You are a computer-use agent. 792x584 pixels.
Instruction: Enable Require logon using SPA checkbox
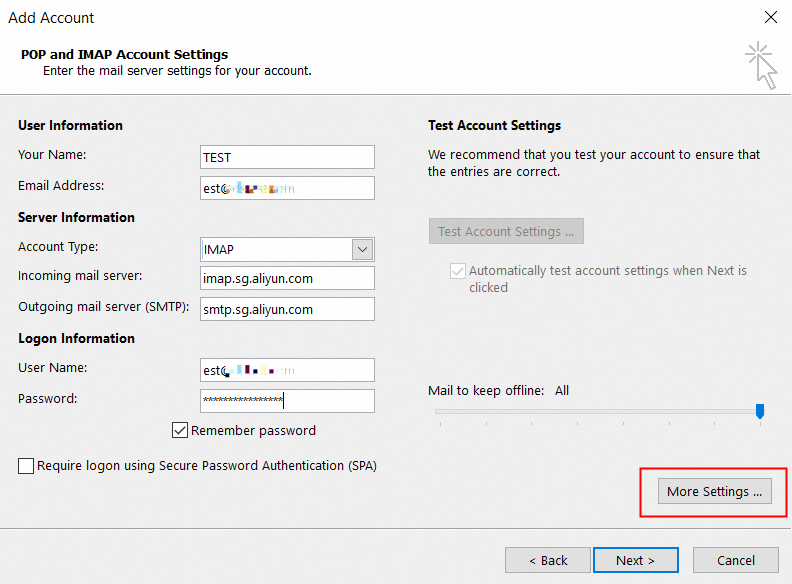click(x=26, y=466)
